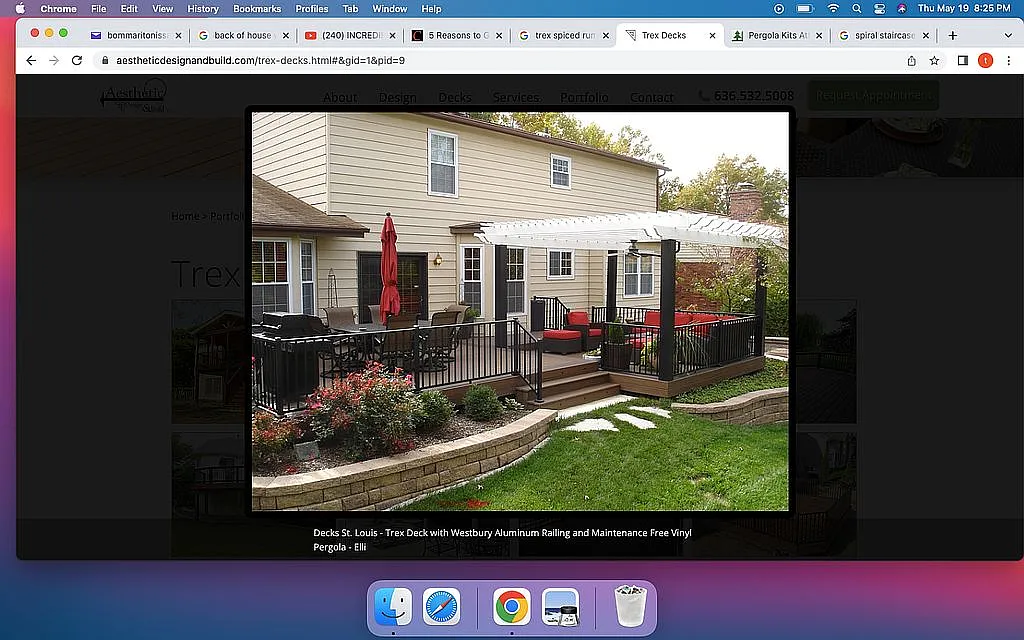Open a new tab with plus button

click(952, 35)
